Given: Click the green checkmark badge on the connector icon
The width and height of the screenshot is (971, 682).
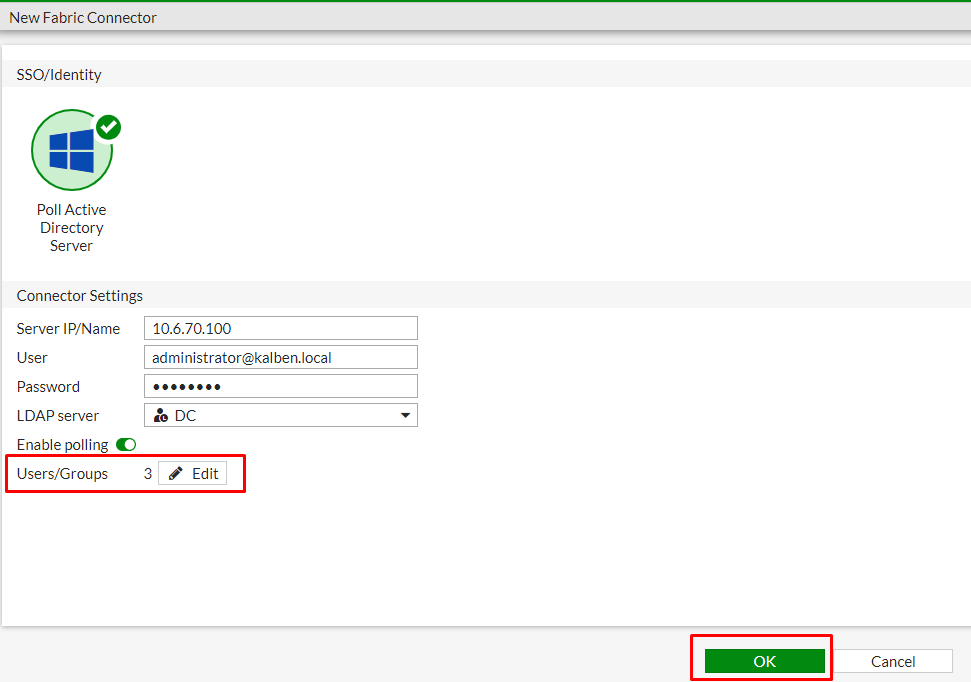Looking at the screenshot, I should (109, 128).
